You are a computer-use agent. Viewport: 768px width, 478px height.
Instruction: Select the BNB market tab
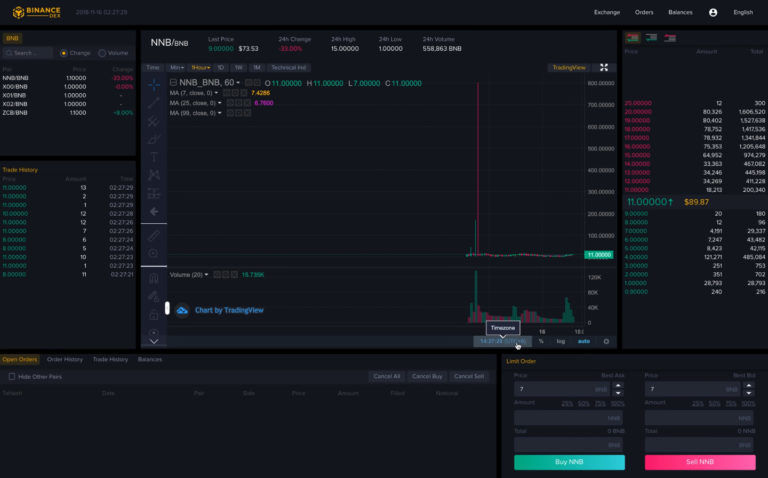point(12,38)
